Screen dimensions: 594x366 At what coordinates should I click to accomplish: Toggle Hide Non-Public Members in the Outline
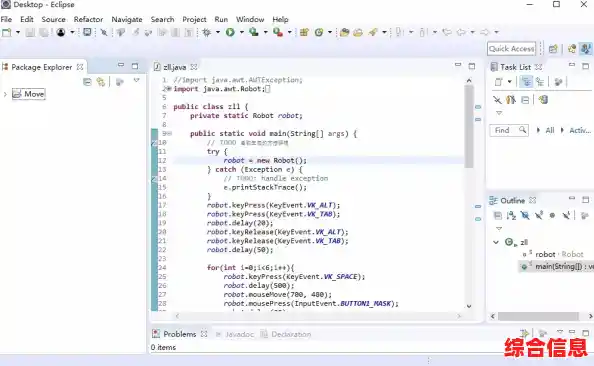552,215
